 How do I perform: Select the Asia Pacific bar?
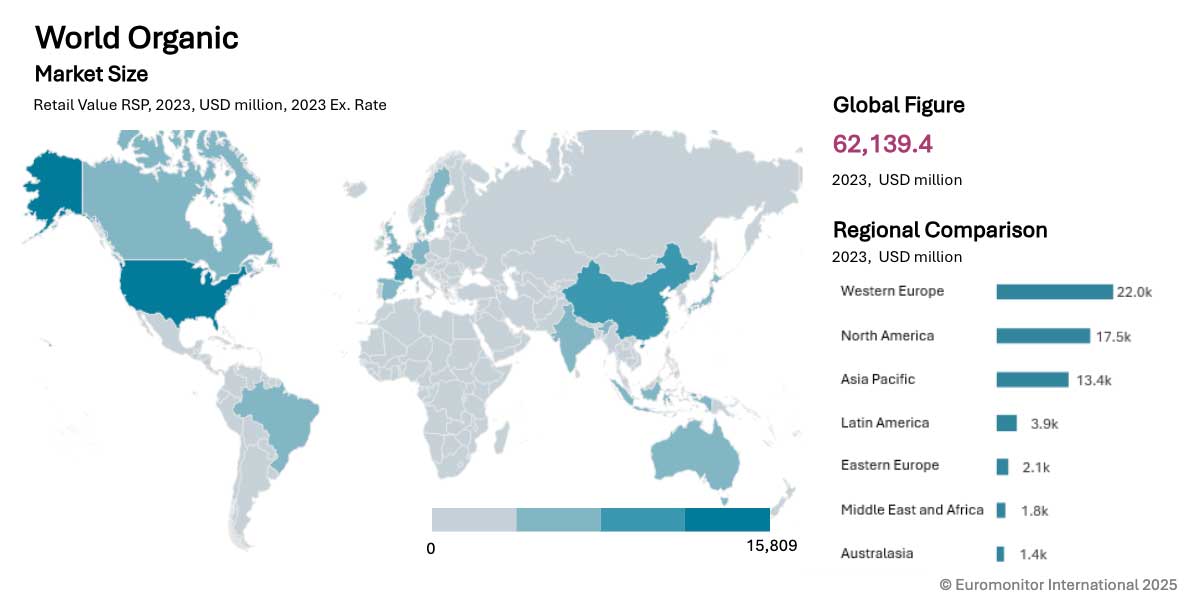[1032, 380]
